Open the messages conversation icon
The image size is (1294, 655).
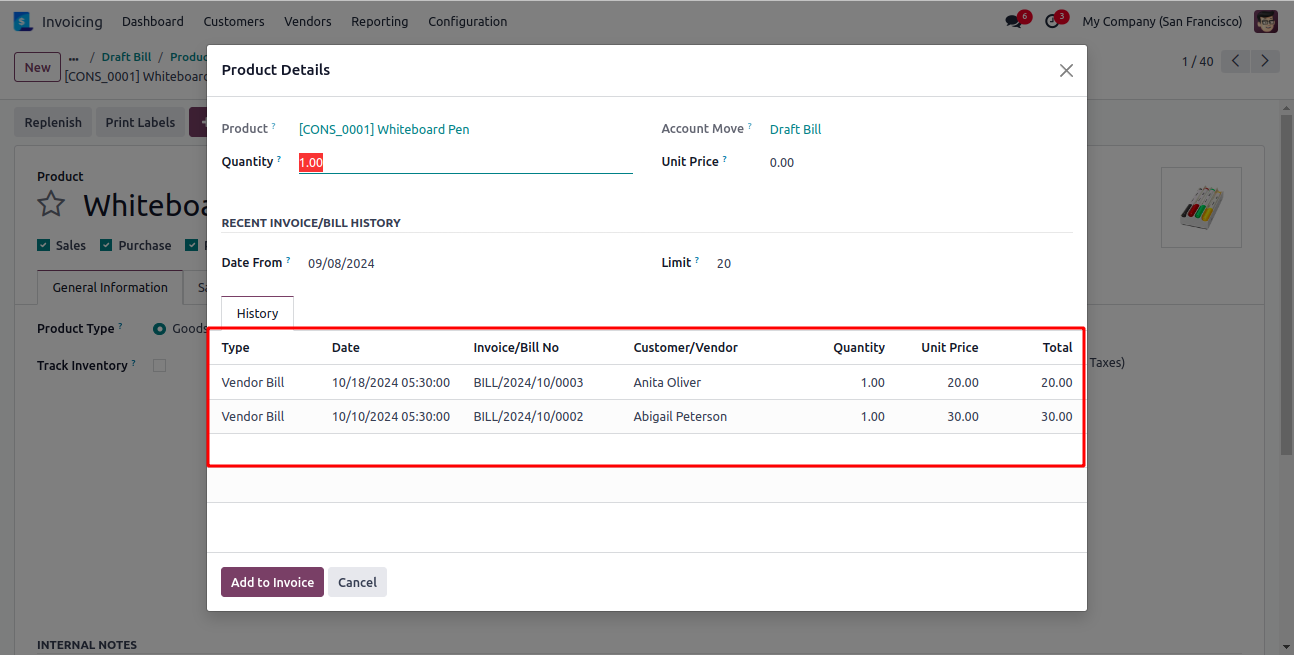pyautogui.click(x=1014, y=21)
